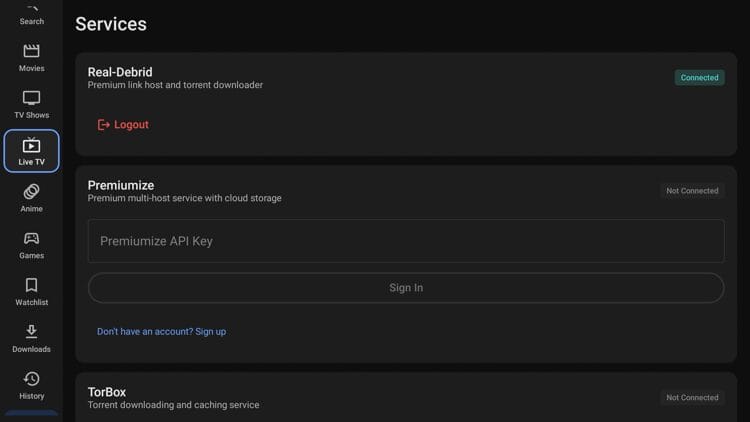Image resolution: width=750 pixels, height=422 pixels.
Task: Focus the Premiumize API Key field
Action: click(x=405, y=241)
